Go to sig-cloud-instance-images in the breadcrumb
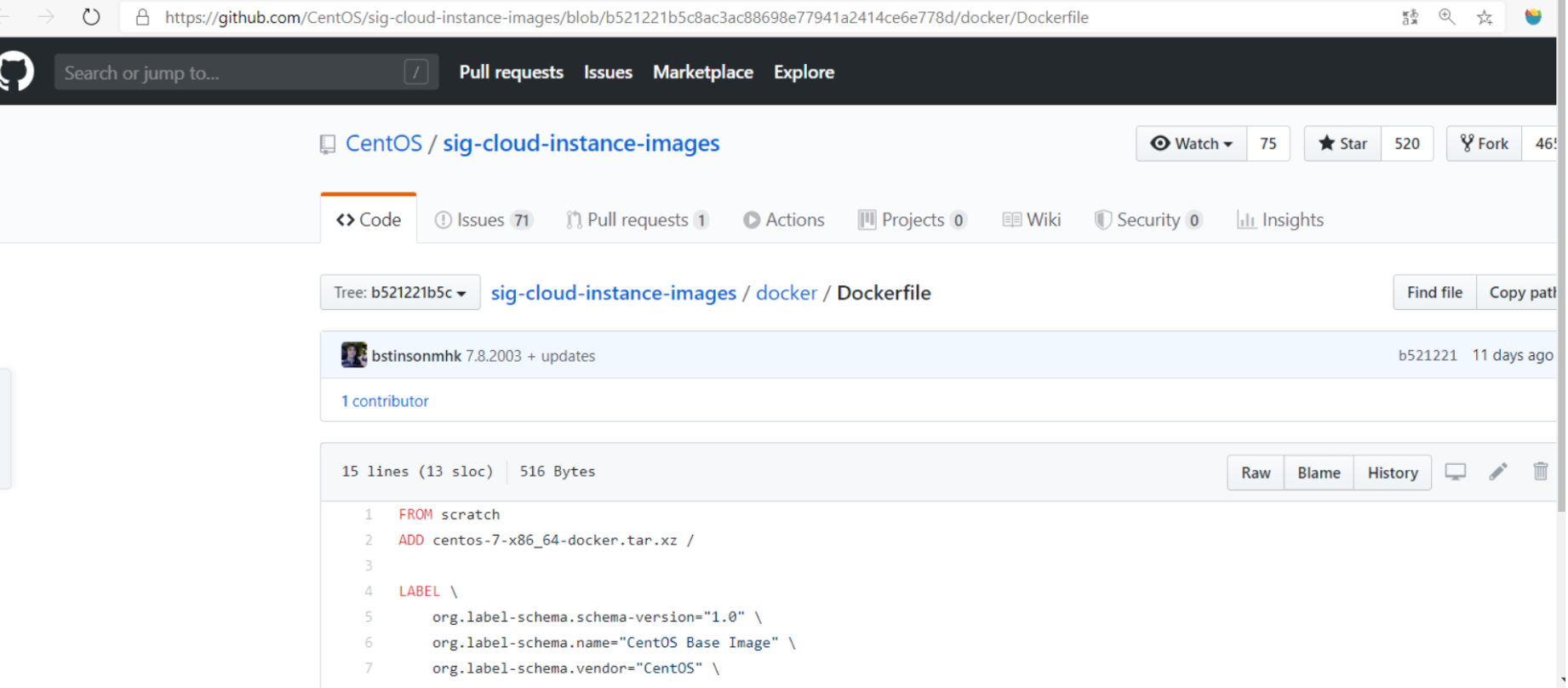This screenshot has width=1568, height=688. coord(614,293)
